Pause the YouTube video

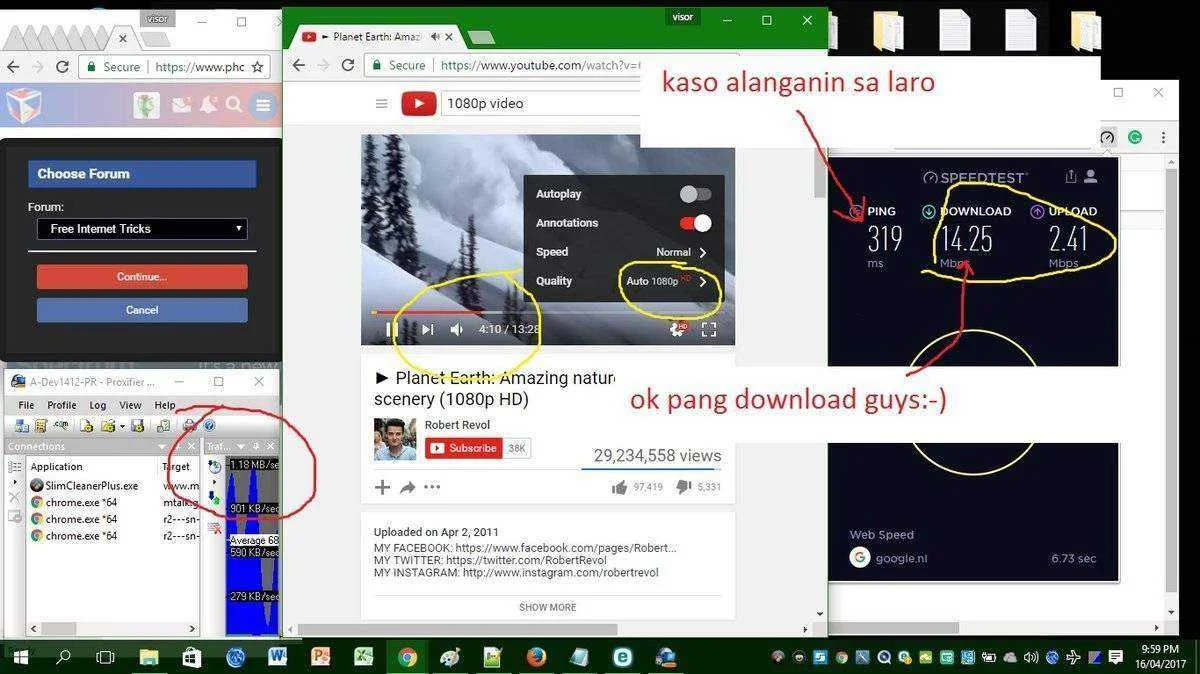click(392, 329)
